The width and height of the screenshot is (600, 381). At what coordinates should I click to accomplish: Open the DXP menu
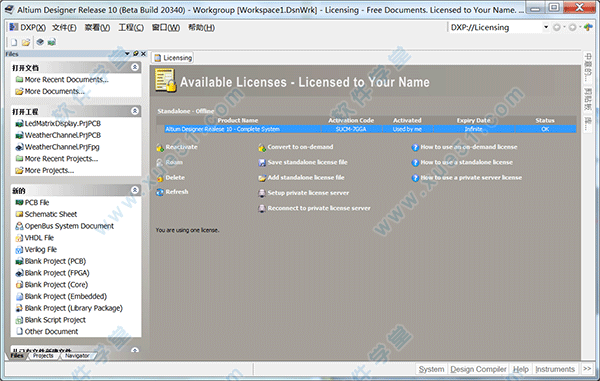coord(28,28)
